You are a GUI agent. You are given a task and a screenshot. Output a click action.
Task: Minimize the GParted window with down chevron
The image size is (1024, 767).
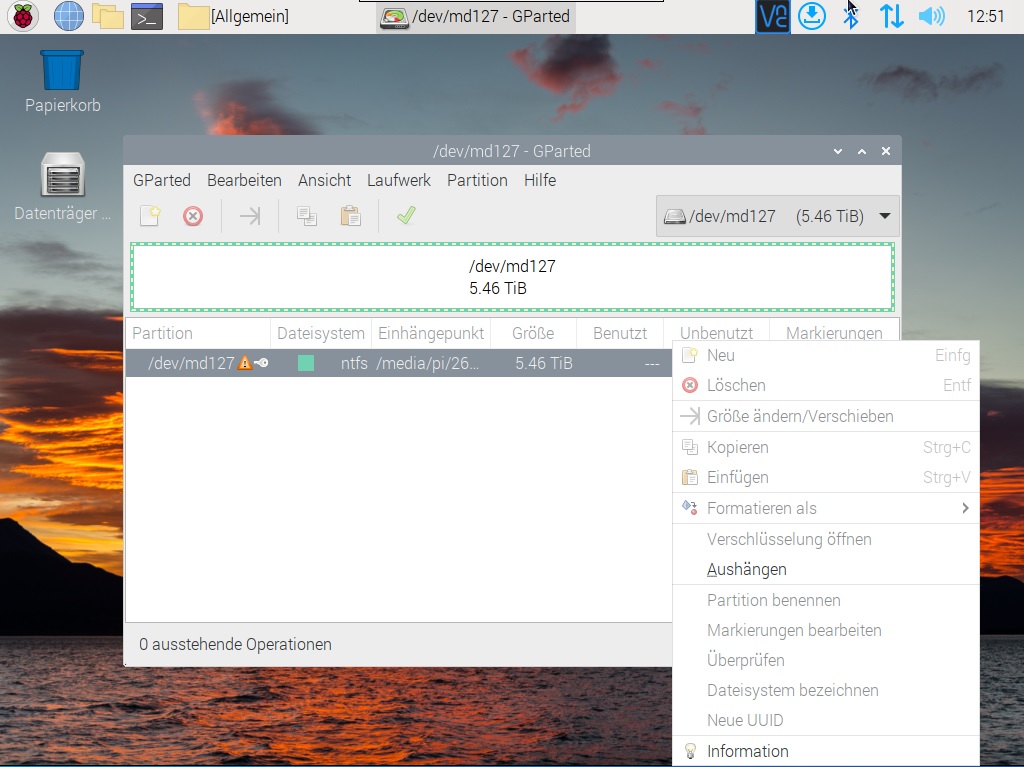pos(838,152)
